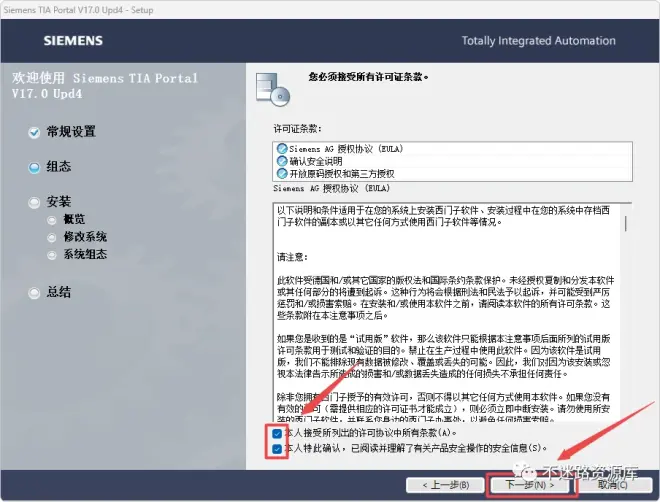Select 修改系统 sub-step
This screenshot has width=660, height=502.
[x=85, y=237]
